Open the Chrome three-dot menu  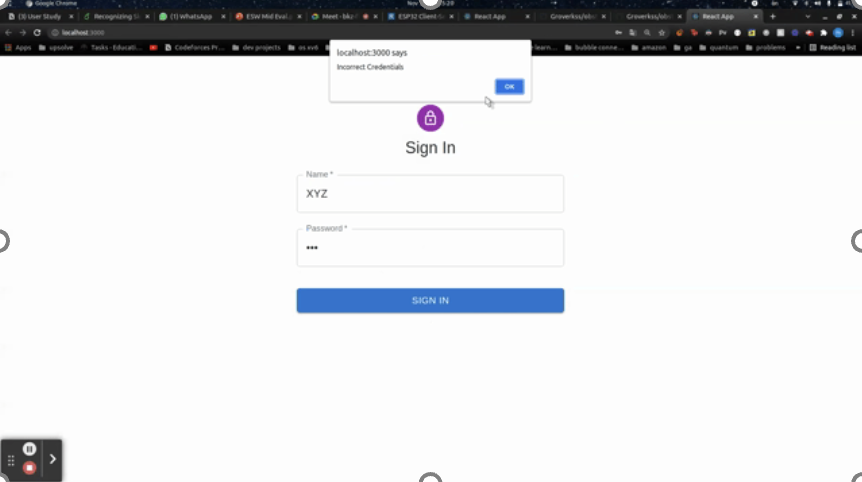(853, 33)
